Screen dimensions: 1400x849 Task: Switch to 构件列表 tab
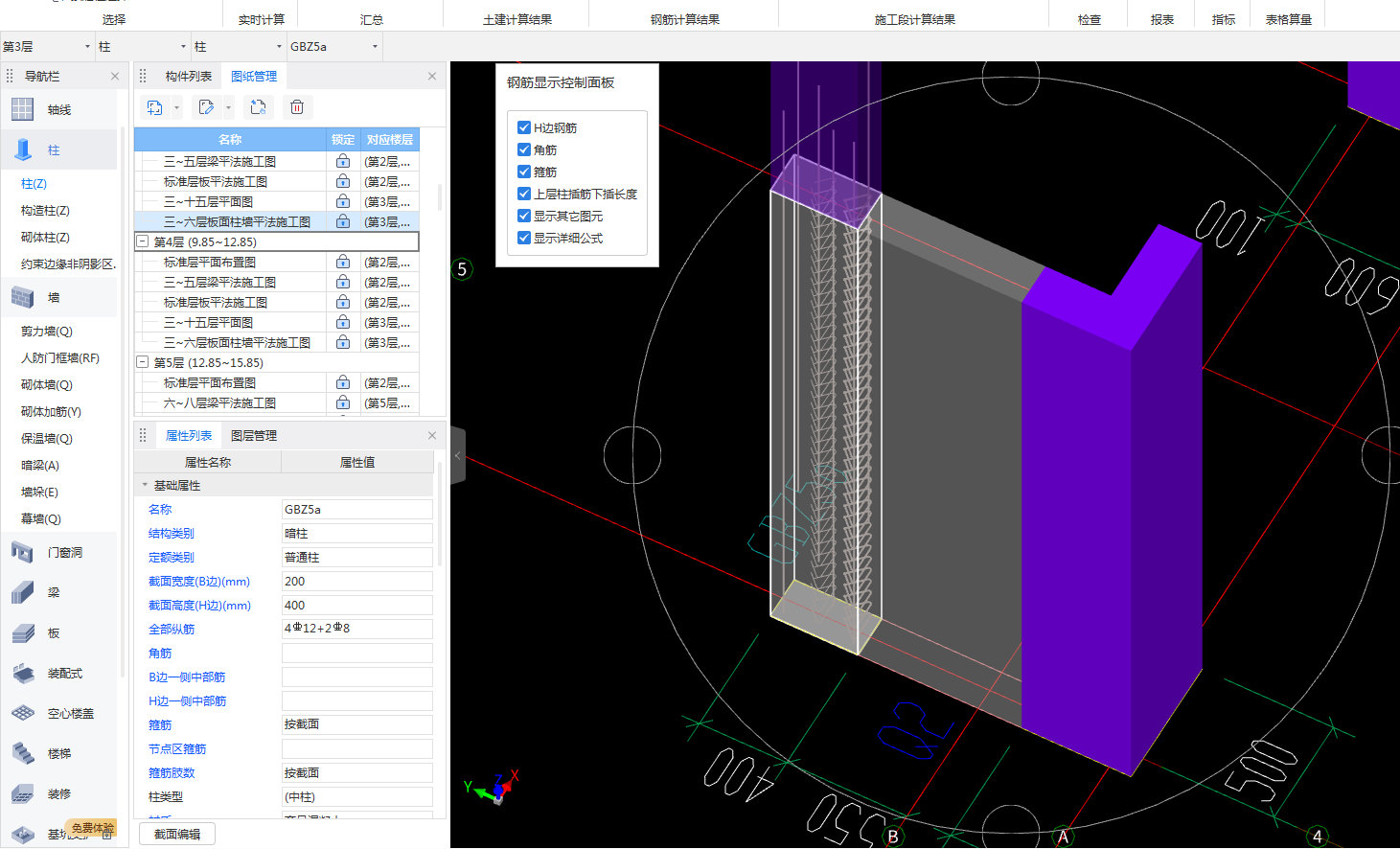click(188, 76)
